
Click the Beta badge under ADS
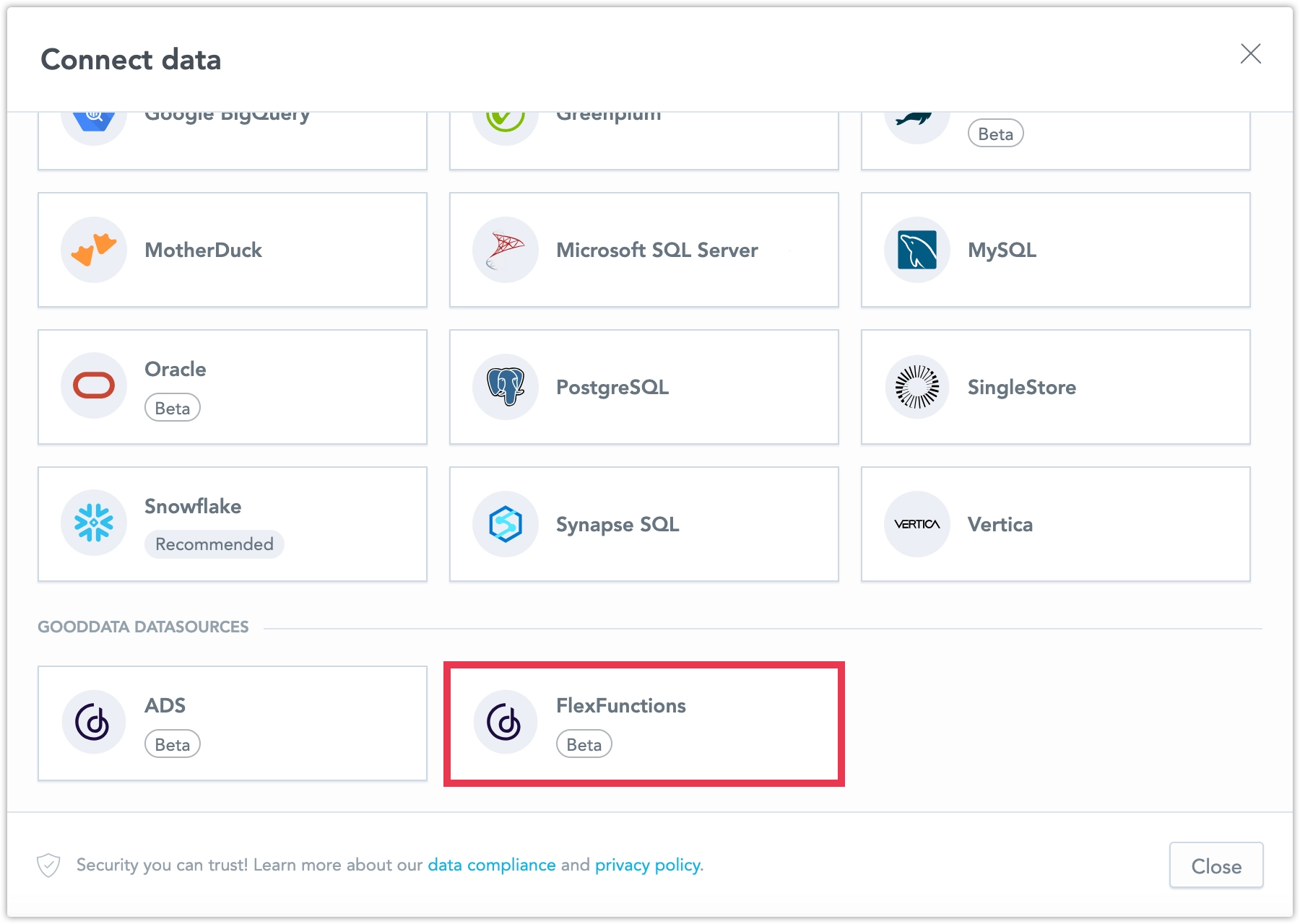pyautogui.click(x=173, y=744)
